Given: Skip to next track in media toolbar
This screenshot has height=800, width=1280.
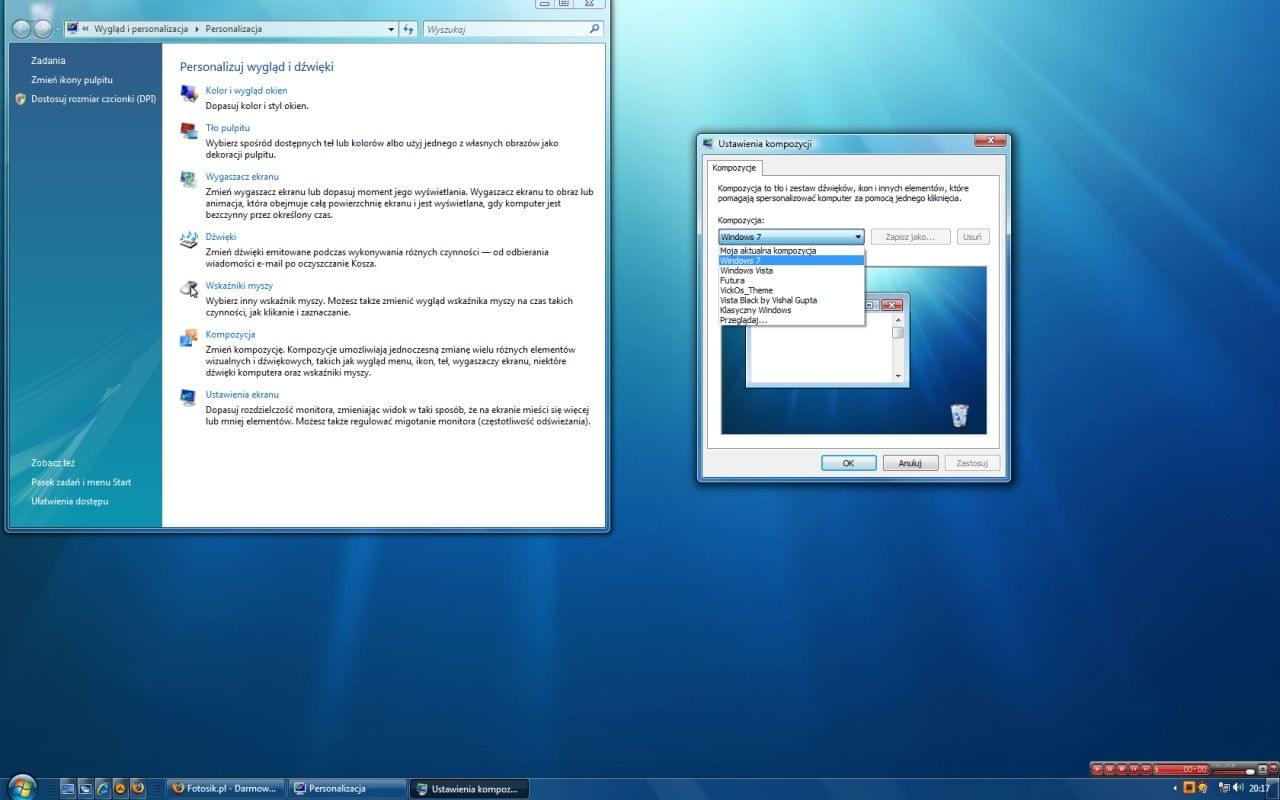Looking at the screenshot, I should coord(1146,769).
